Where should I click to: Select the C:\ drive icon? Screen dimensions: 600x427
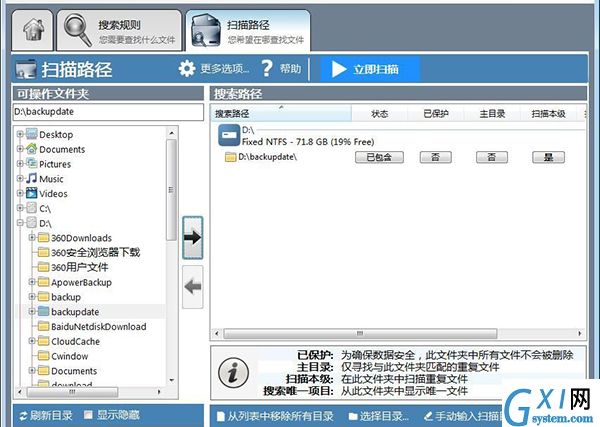(x=31, y=208)
